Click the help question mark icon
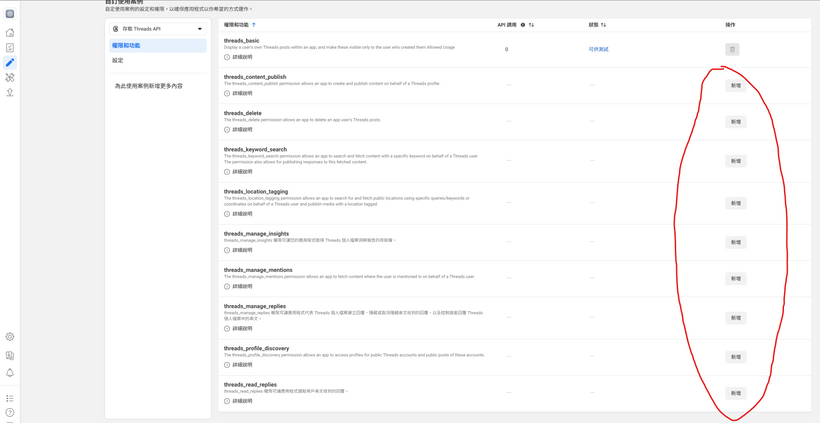Screen dimensions: 820x423 tap(10, 412)
